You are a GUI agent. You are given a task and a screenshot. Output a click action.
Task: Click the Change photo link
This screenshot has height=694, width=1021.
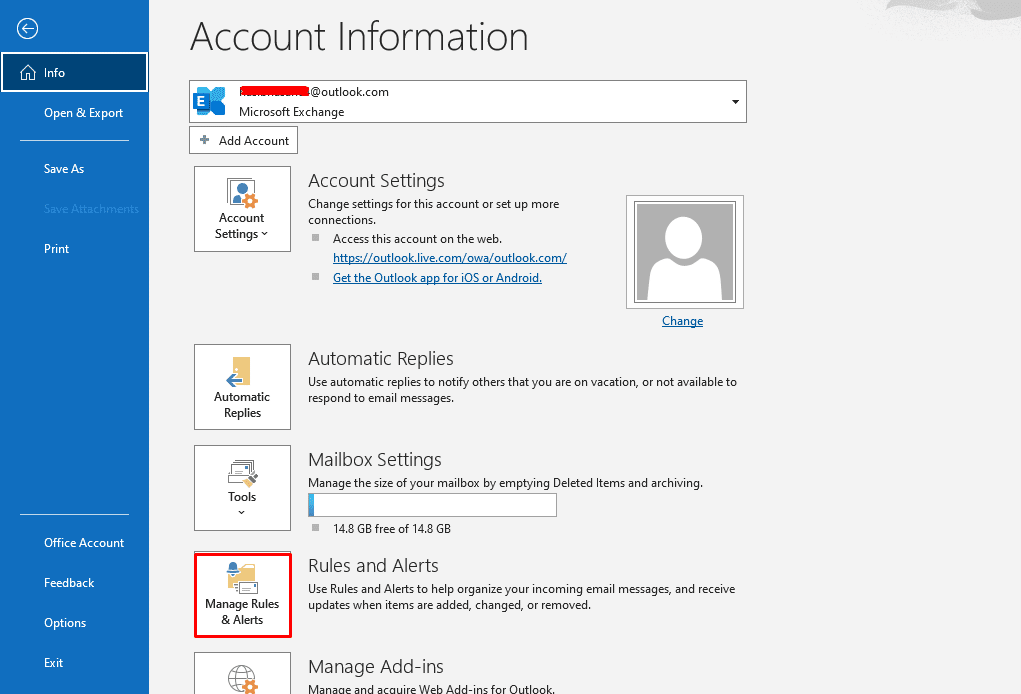point(682,321)
